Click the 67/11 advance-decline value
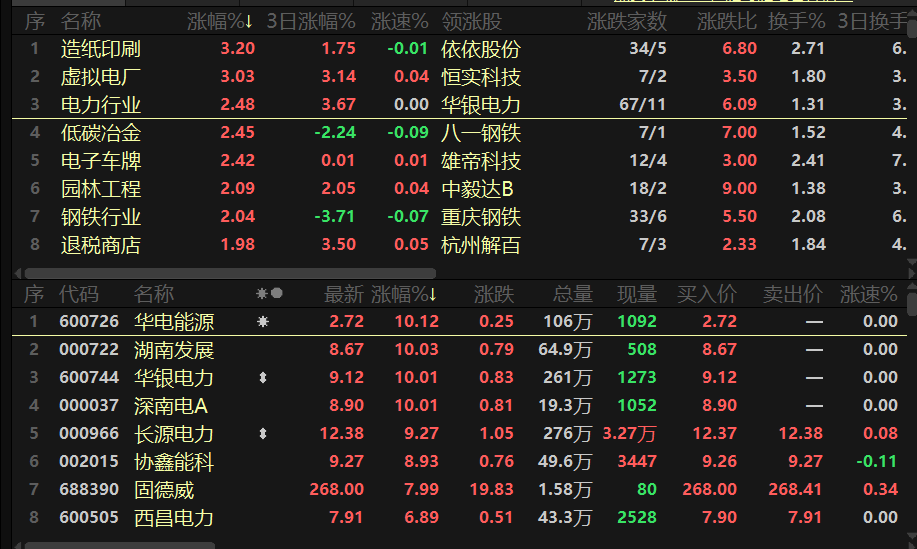The height and width of the screenshot is (549, 917). (x=642, y=105)
